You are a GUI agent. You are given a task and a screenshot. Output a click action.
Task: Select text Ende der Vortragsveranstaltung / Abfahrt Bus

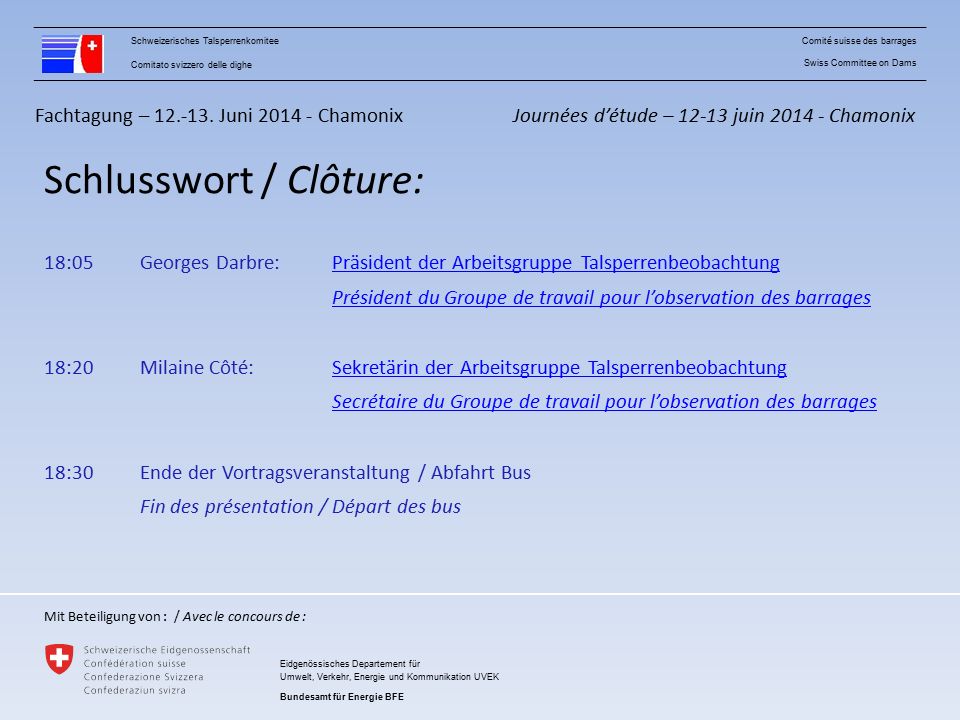click(336, 473)
